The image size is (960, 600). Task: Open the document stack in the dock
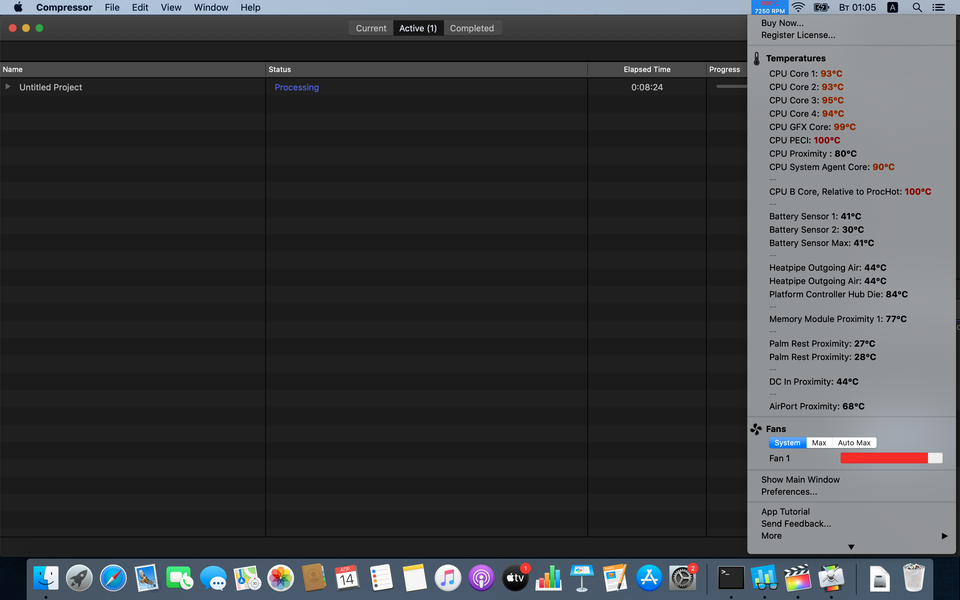tap(880, 577)
